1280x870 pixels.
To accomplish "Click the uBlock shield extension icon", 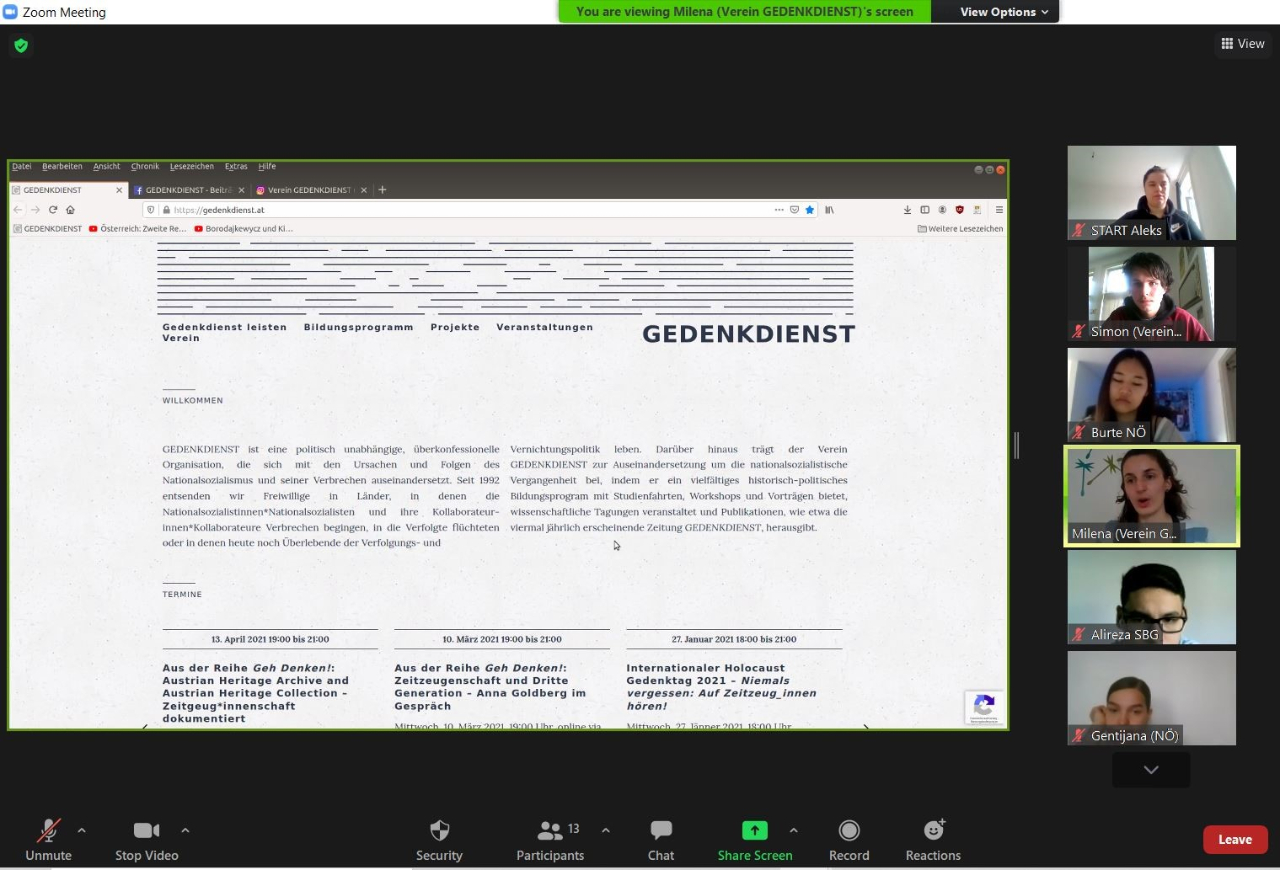I will (x=960, y=210).
